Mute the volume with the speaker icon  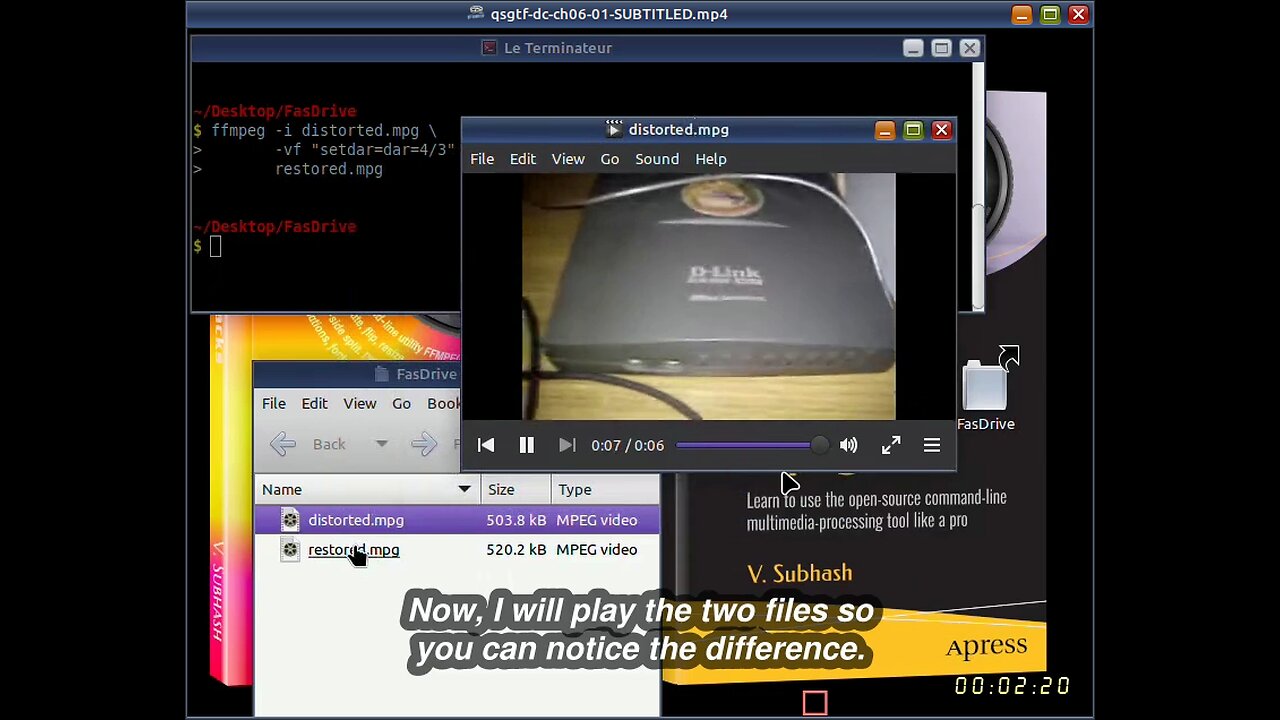point(848,445)
